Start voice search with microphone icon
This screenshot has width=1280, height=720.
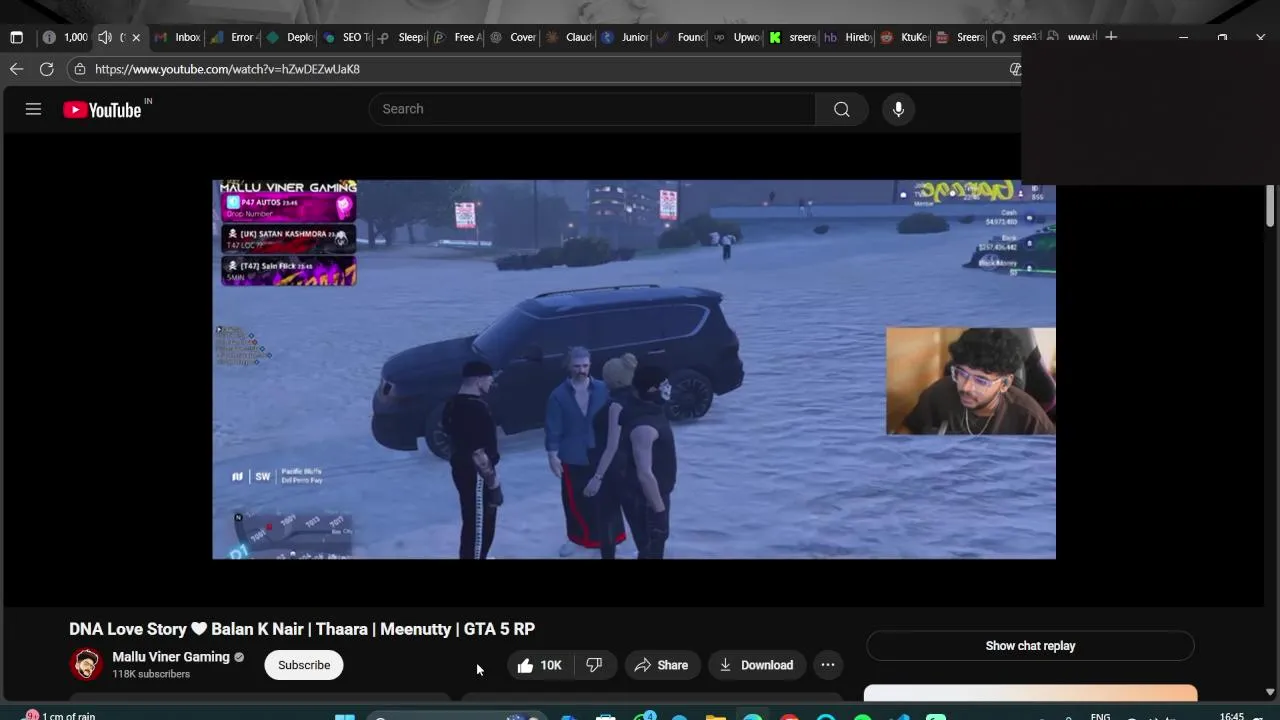pyautogui.click(x=898, y=109)
